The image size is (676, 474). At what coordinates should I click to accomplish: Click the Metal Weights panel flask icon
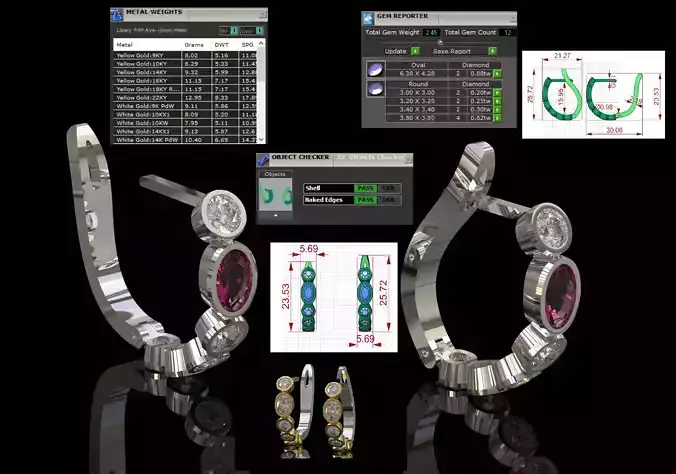coord(117,15)
